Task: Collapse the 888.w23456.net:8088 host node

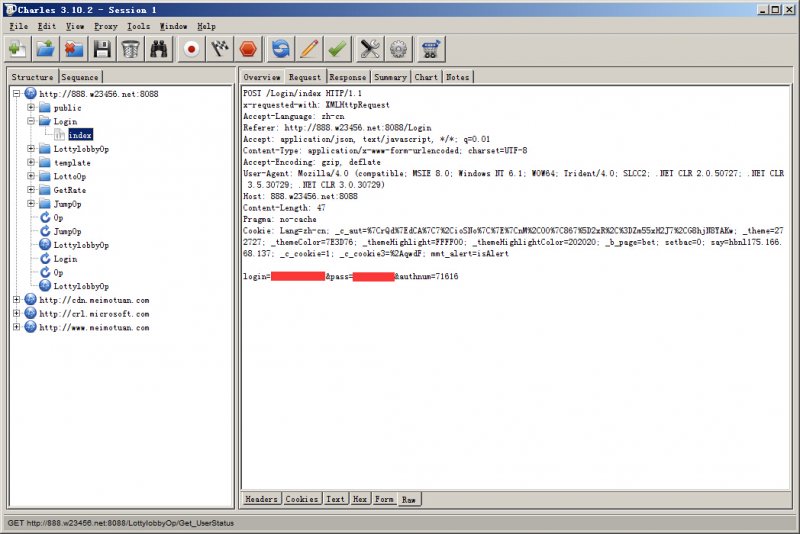Action: pos(16,94)
